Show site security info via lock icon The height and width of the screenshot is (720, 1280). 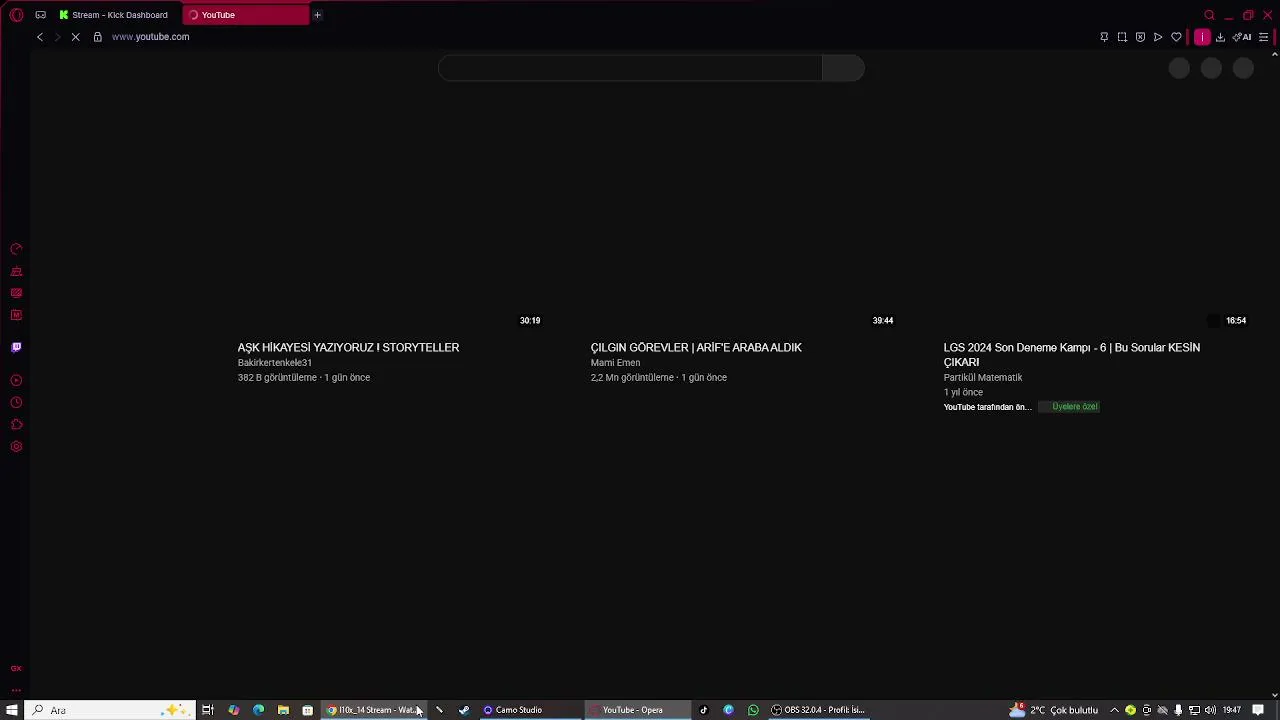[x=97, y=37]
